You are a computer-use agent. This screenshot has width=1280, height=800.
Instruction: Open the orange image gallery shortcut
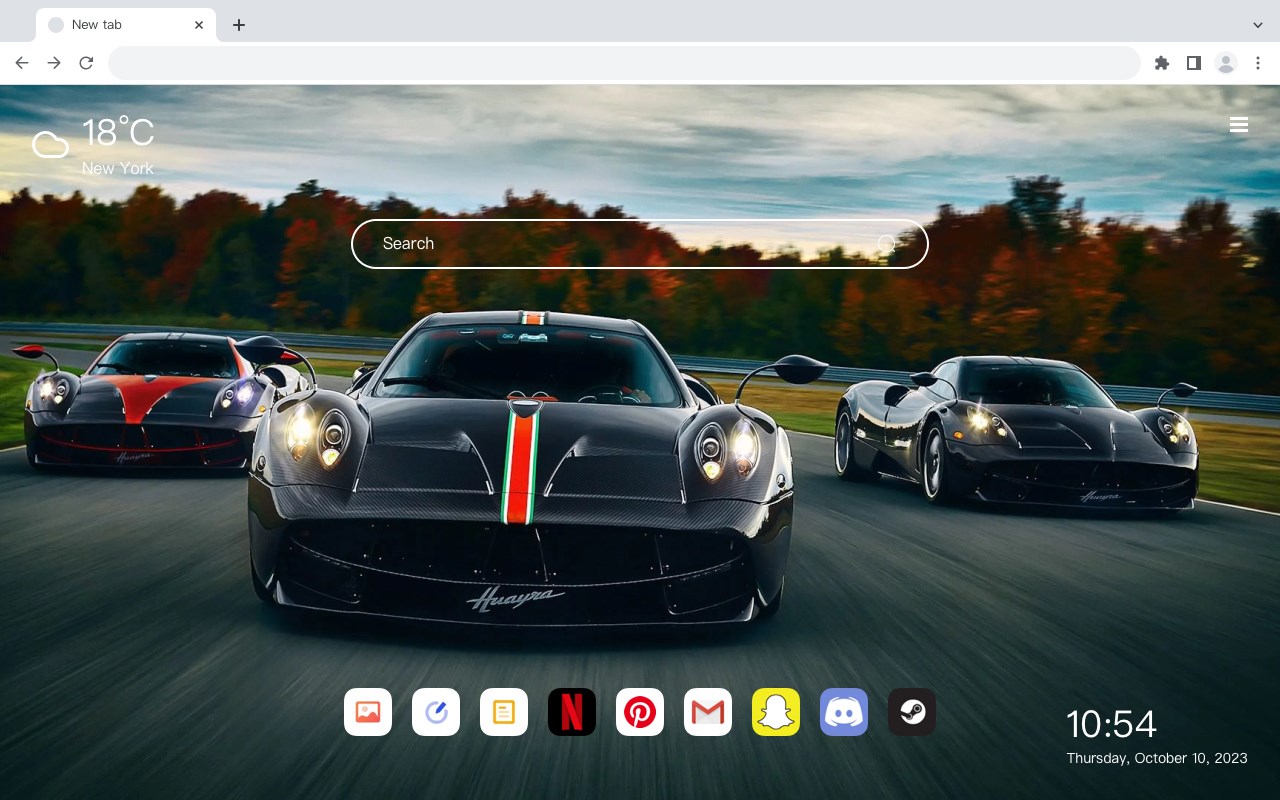[x=368, y=712]
